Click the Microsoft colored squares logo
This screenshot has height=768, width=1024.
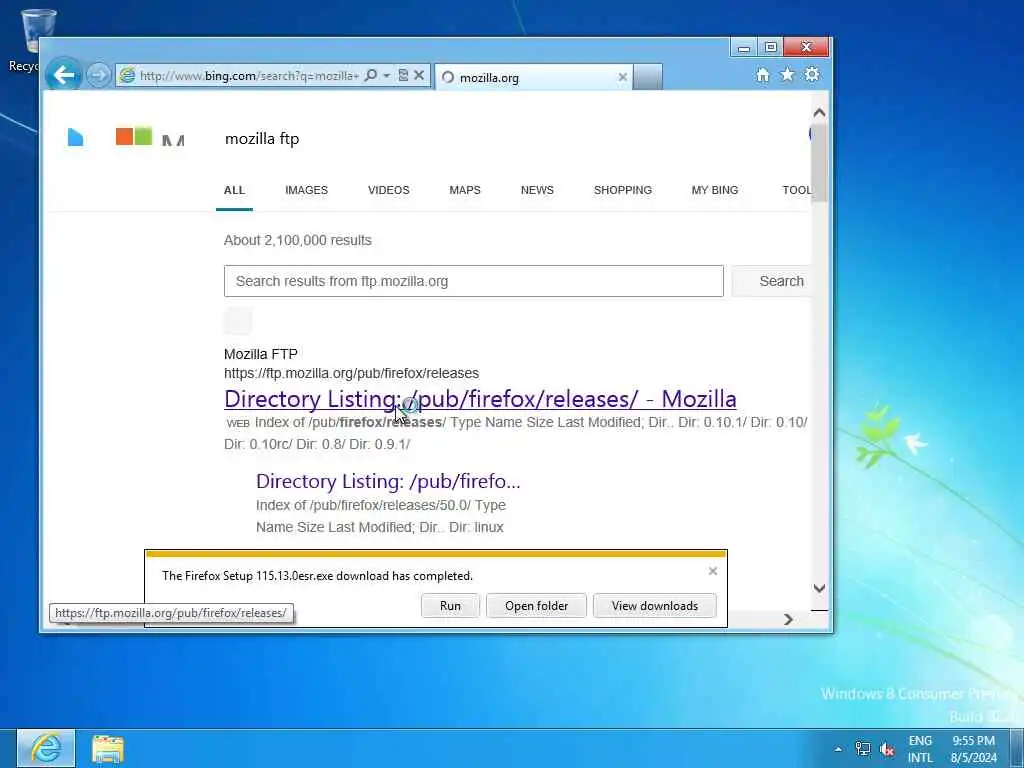pos(134,136)
